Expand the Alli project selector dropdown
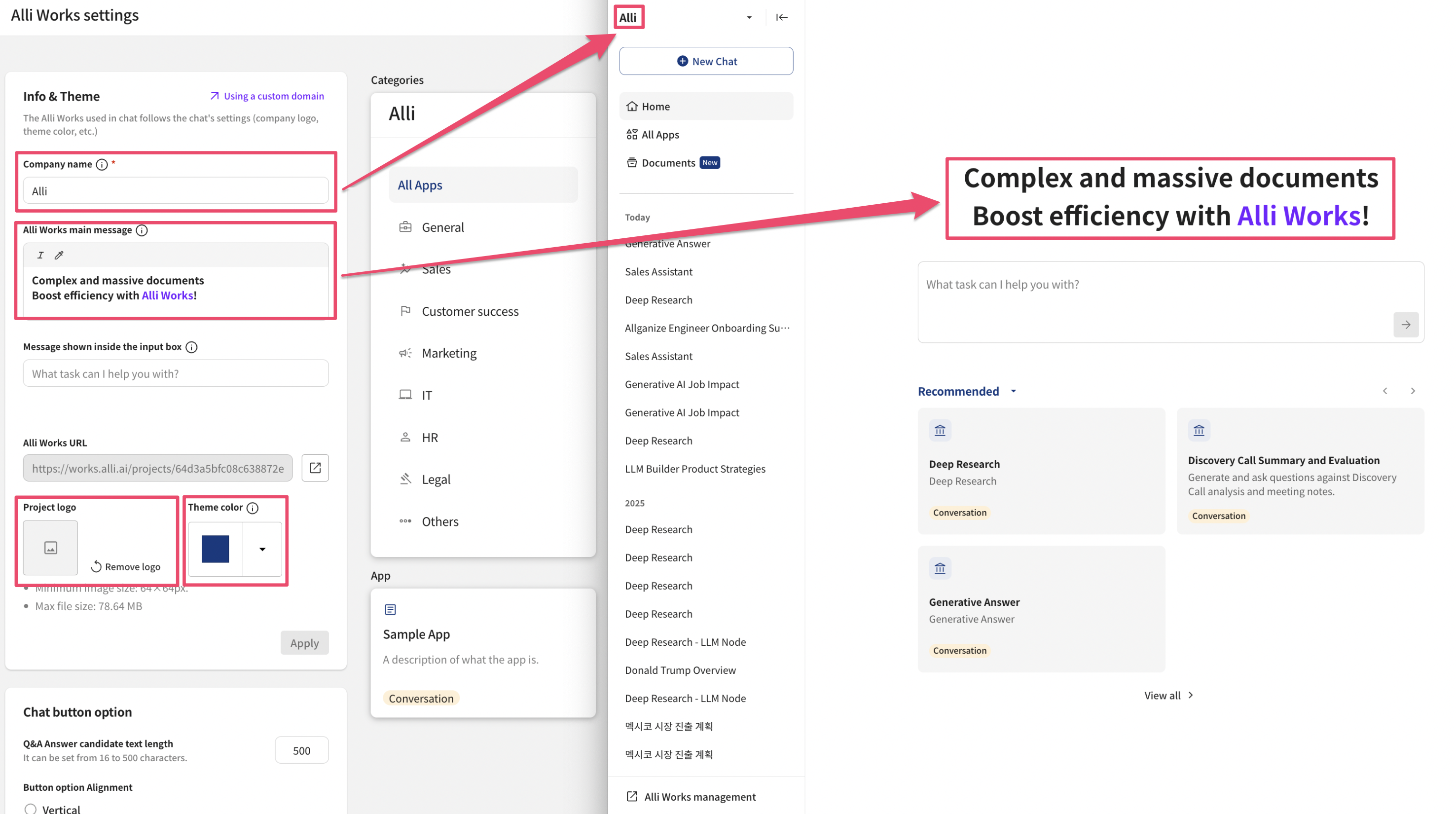The height and width of the screenshot is (814, 1456). tap(749, 18)
